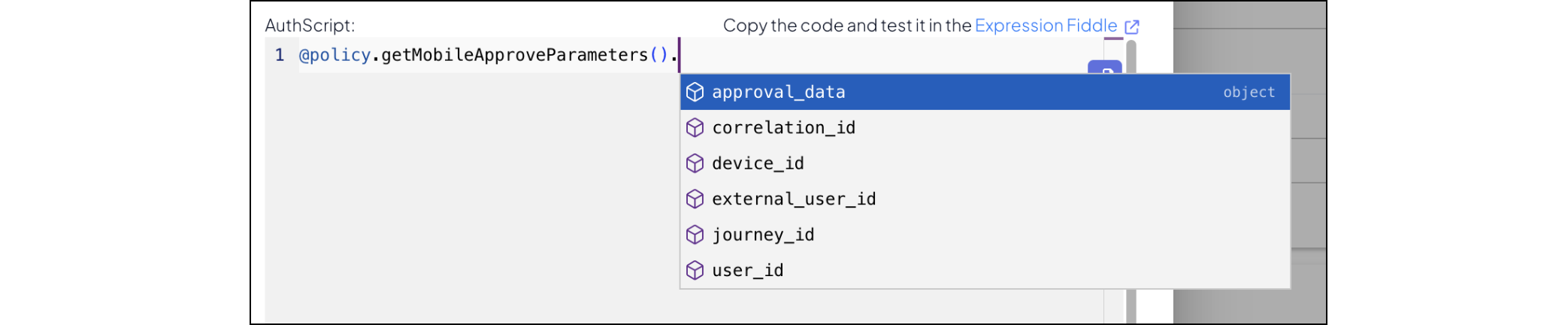Open the Expression Fiddle link
Screen dimensions: 1568x325
pyautogui.click(x=1046, y=26)
